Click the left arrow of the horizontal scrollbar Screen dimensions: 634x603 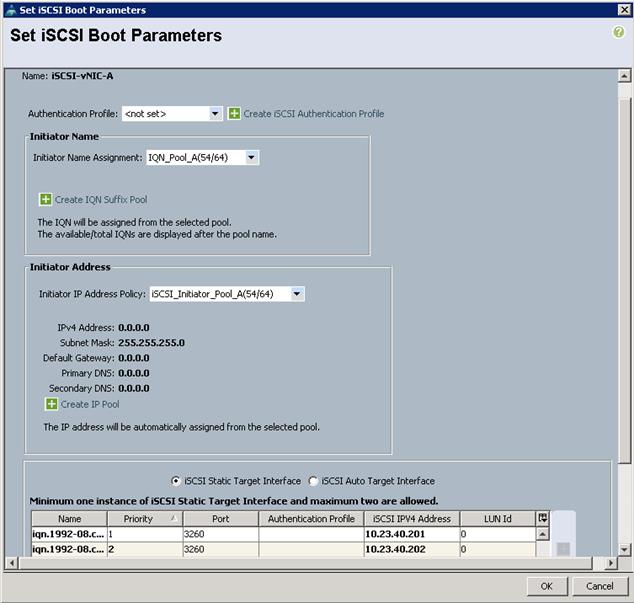click(x=11, y=563)
